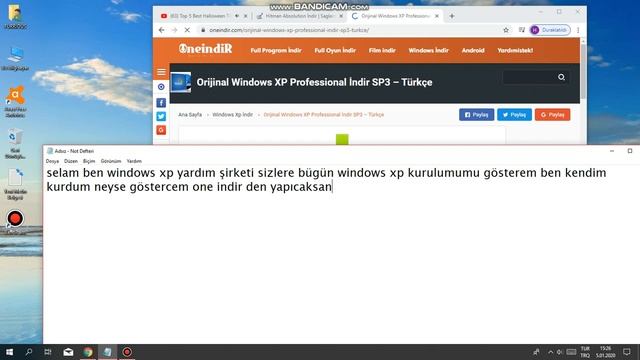Close the Hitman Absolution tab
This screenshot has width=640, height=360.
coord(341,16)
